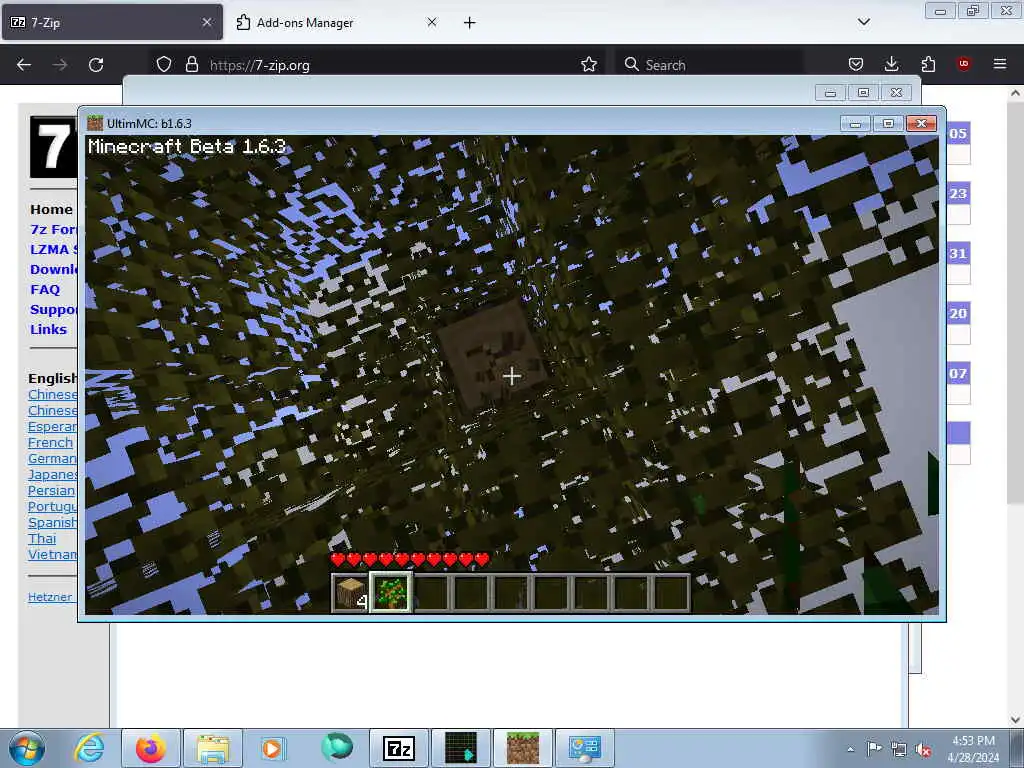Minimize the window behind UltimMC
The image size is (1024, 768).
point(830,93)
